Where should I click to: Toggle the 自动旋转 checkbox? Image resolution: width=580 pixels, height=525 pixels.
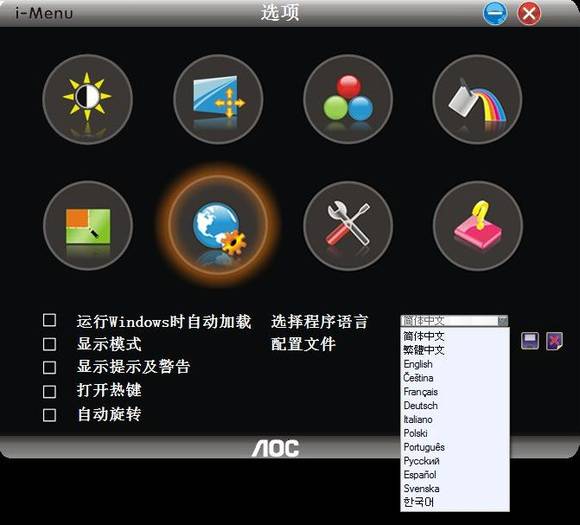(x=50, y=415)
